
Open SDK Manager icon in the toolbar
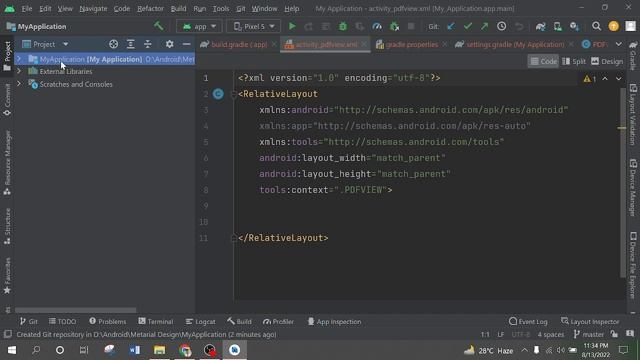click(x=574, y=27)
